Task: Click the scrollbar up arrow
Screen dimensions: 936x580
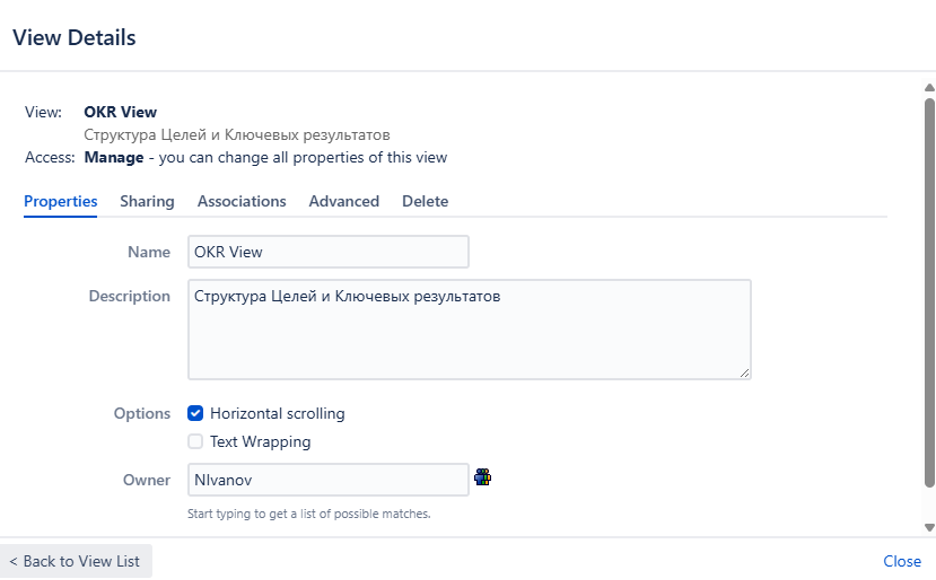Action: click(x=927, y=90)
